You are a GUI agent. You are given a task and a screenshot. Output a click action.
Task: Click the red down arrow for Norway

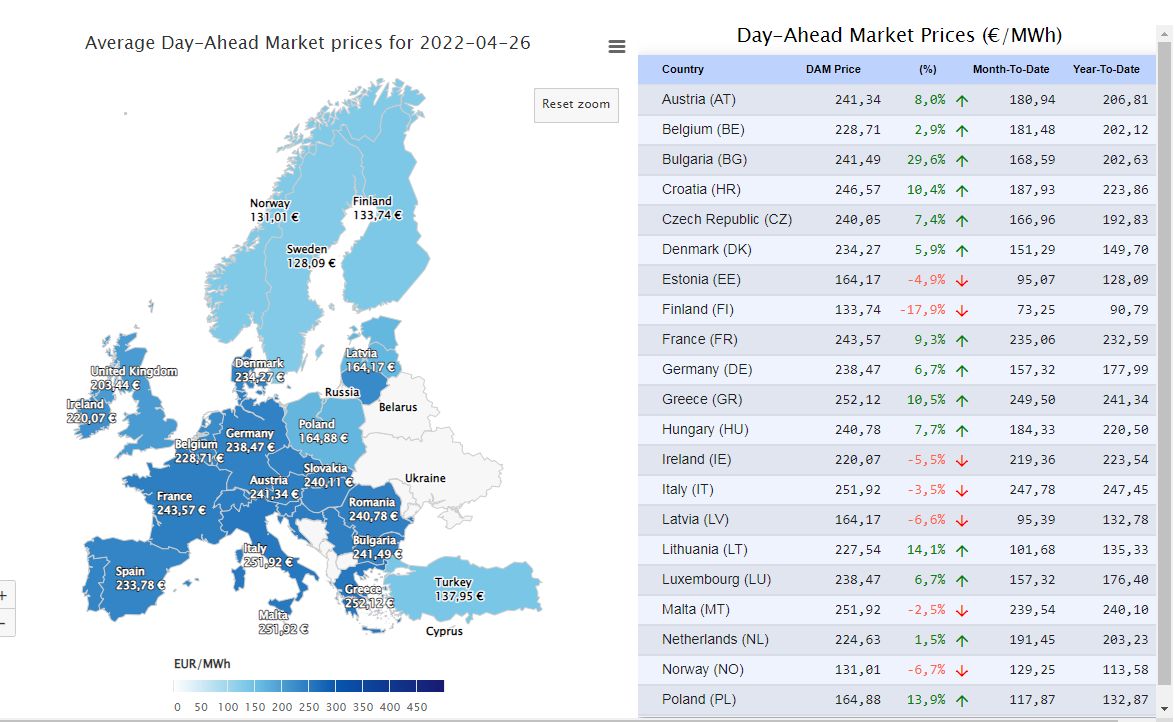tap(962, 670)
